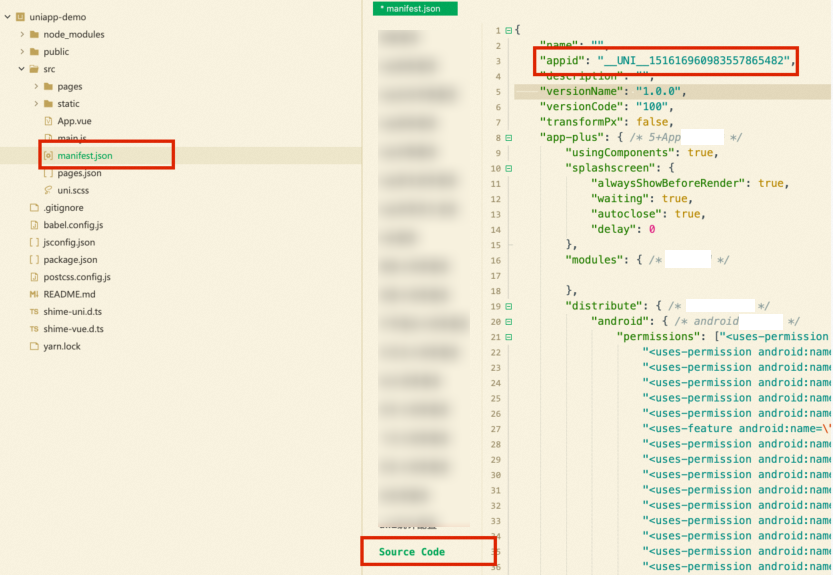This screenshot has height=575, width=833.
Task: Open shime-vue.d.ts in the file tree
Action: pyautogui.click(x=73, y=329)
